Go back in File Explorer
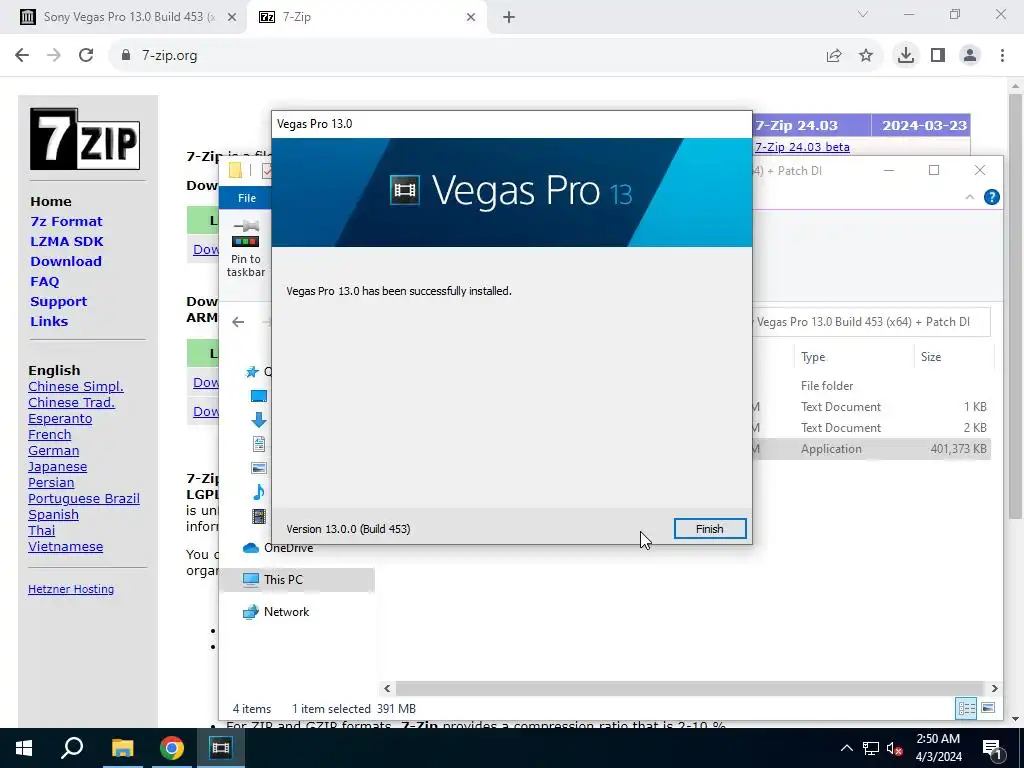 click(x=238, y=322)
